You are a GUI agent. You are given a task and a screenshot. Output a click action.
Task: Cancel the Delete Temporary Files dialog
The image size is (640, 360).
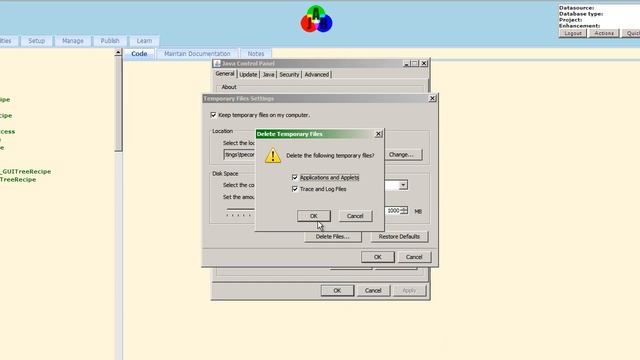[x=355, y=216]
